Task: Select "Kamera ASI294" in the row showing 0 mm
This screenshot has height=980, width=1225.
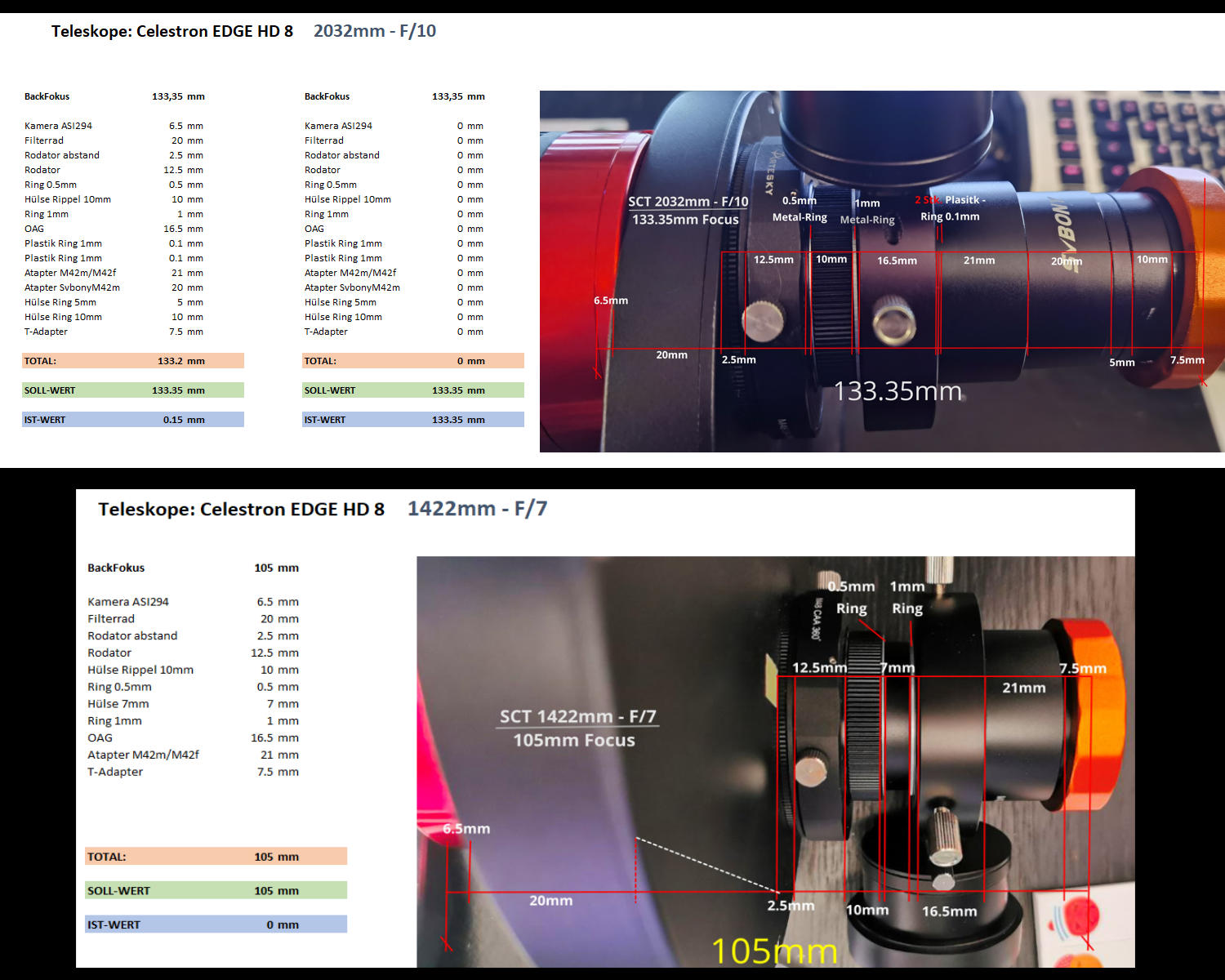Action: pyautogui.click(x=338, y=126)
